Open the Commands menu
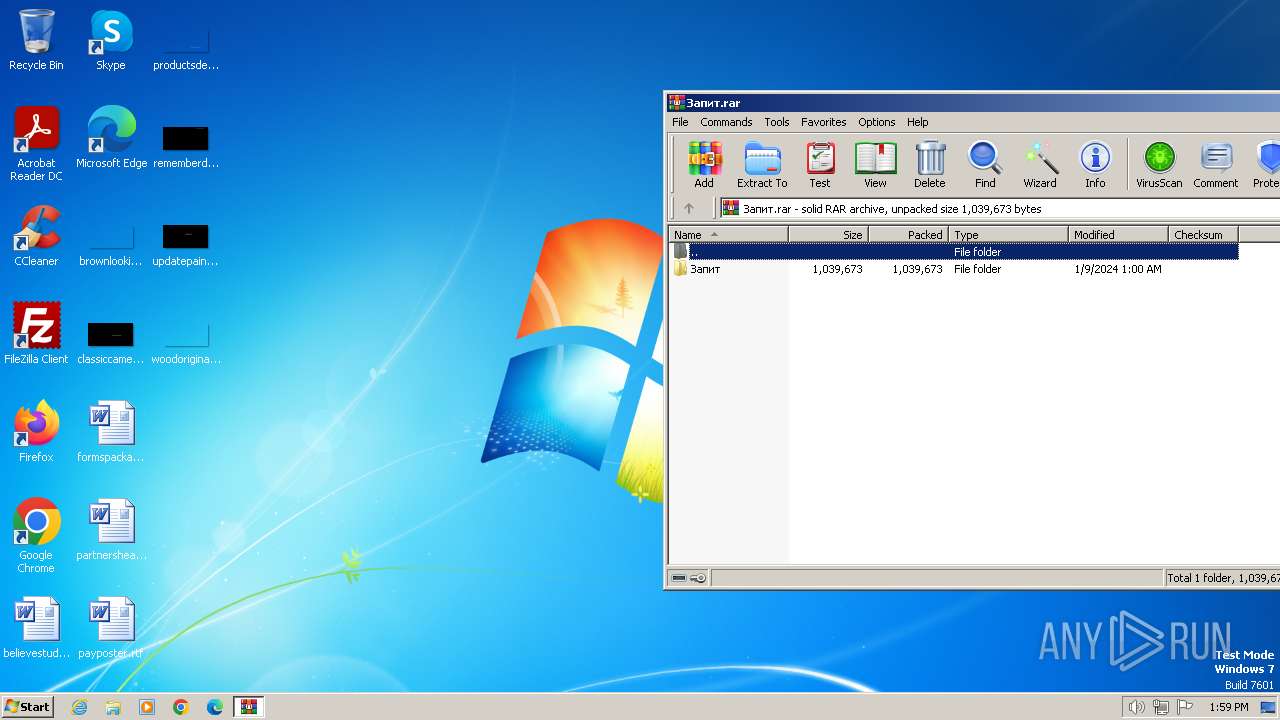The width and height of the screenshot is (1280, 720). pos(726,122)
